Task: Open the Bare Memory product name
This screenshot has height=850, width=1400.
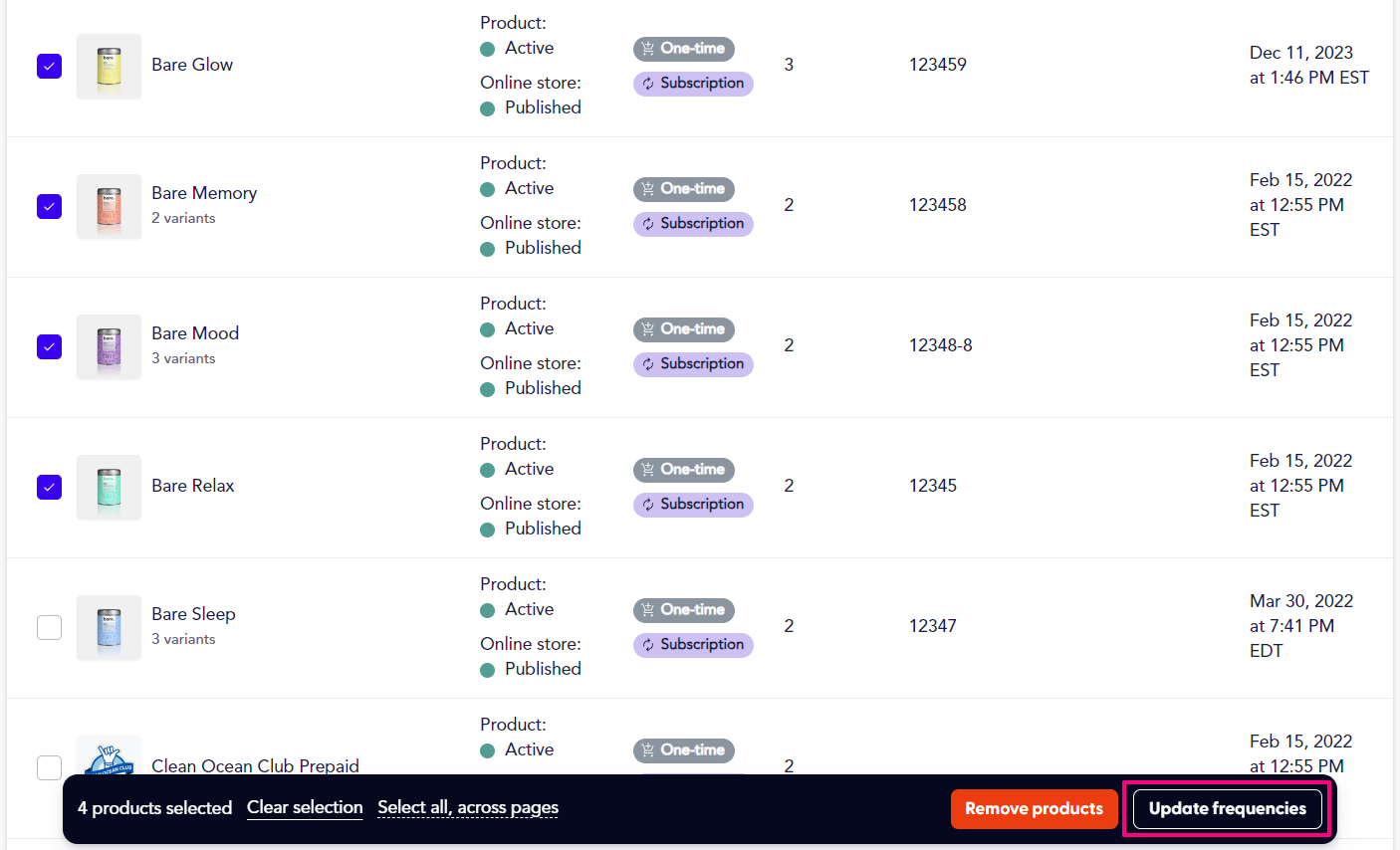Action: (x=204, y=193)
